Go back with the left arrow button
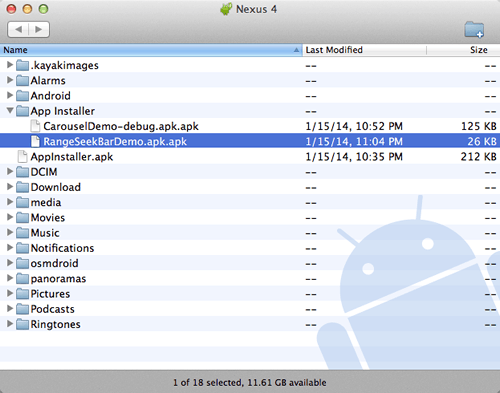 [x=18, y=29]
